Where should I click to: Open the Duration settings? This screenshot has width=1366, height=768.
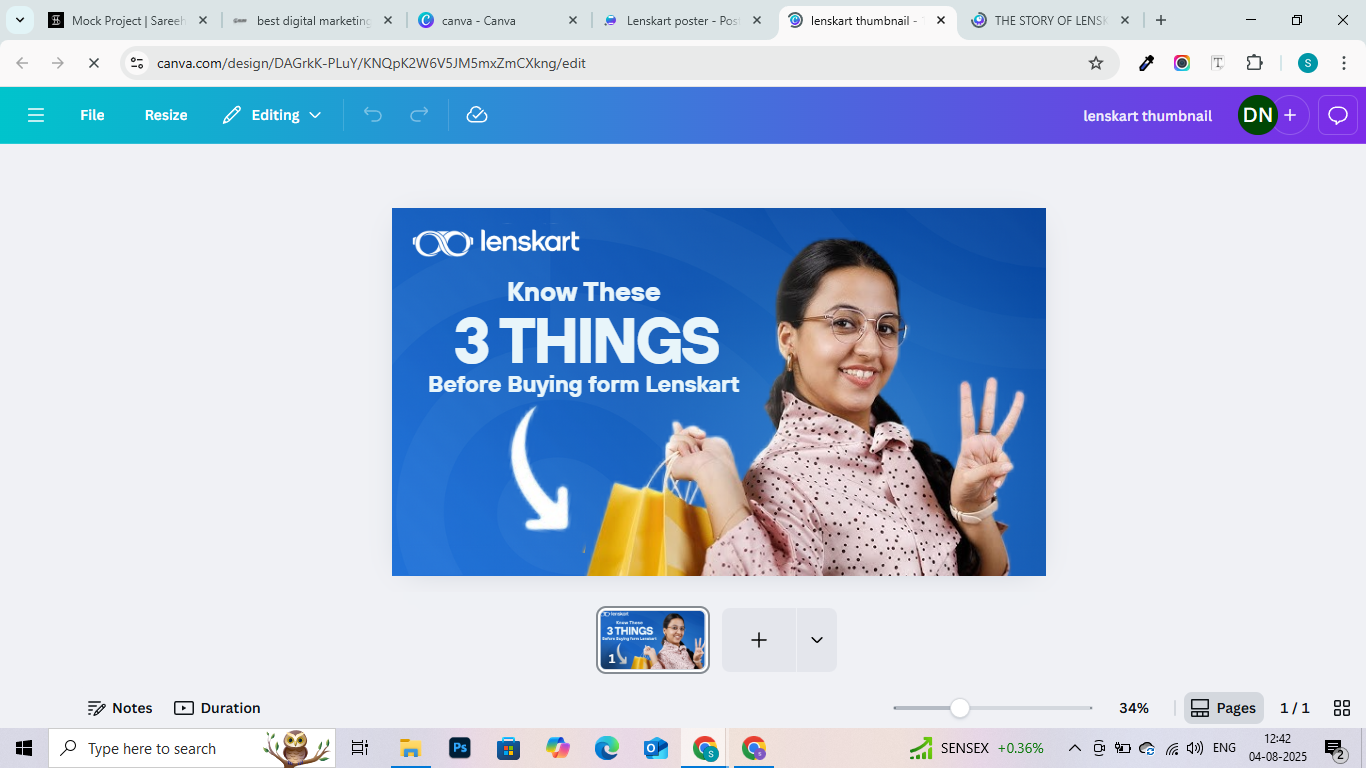coord(217,708)
